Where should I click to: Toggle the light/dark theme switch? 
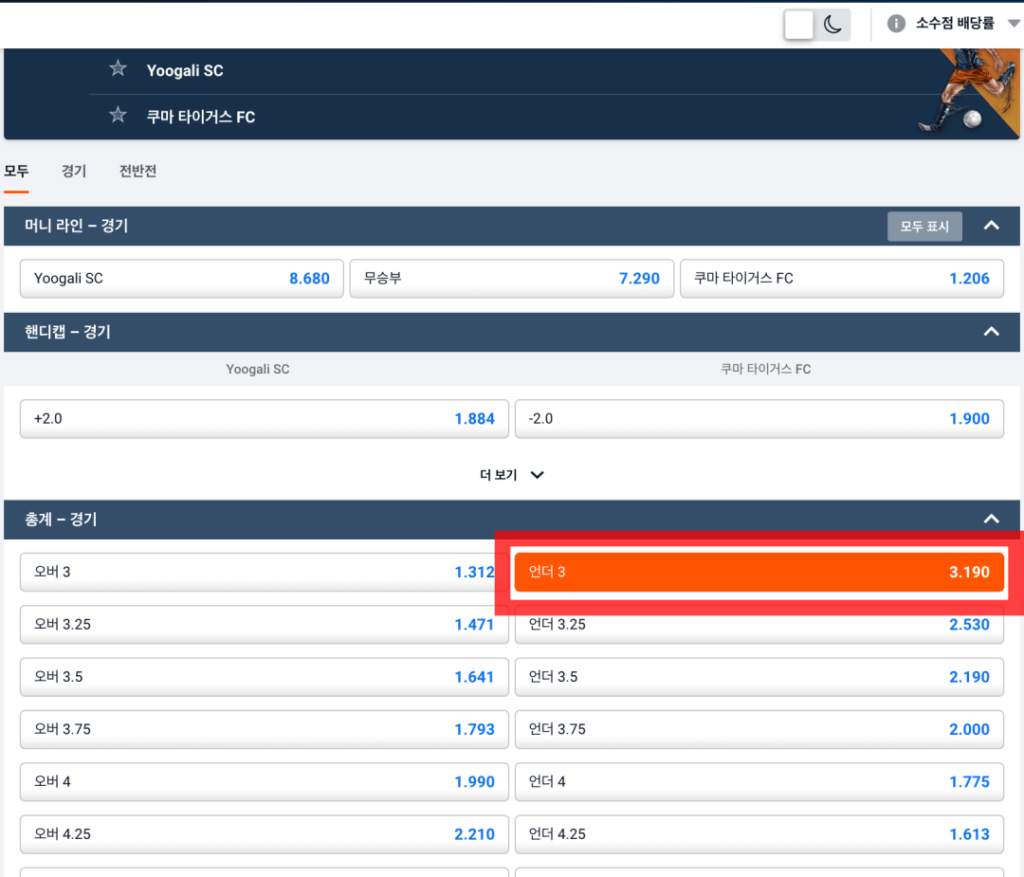[816, 25]
